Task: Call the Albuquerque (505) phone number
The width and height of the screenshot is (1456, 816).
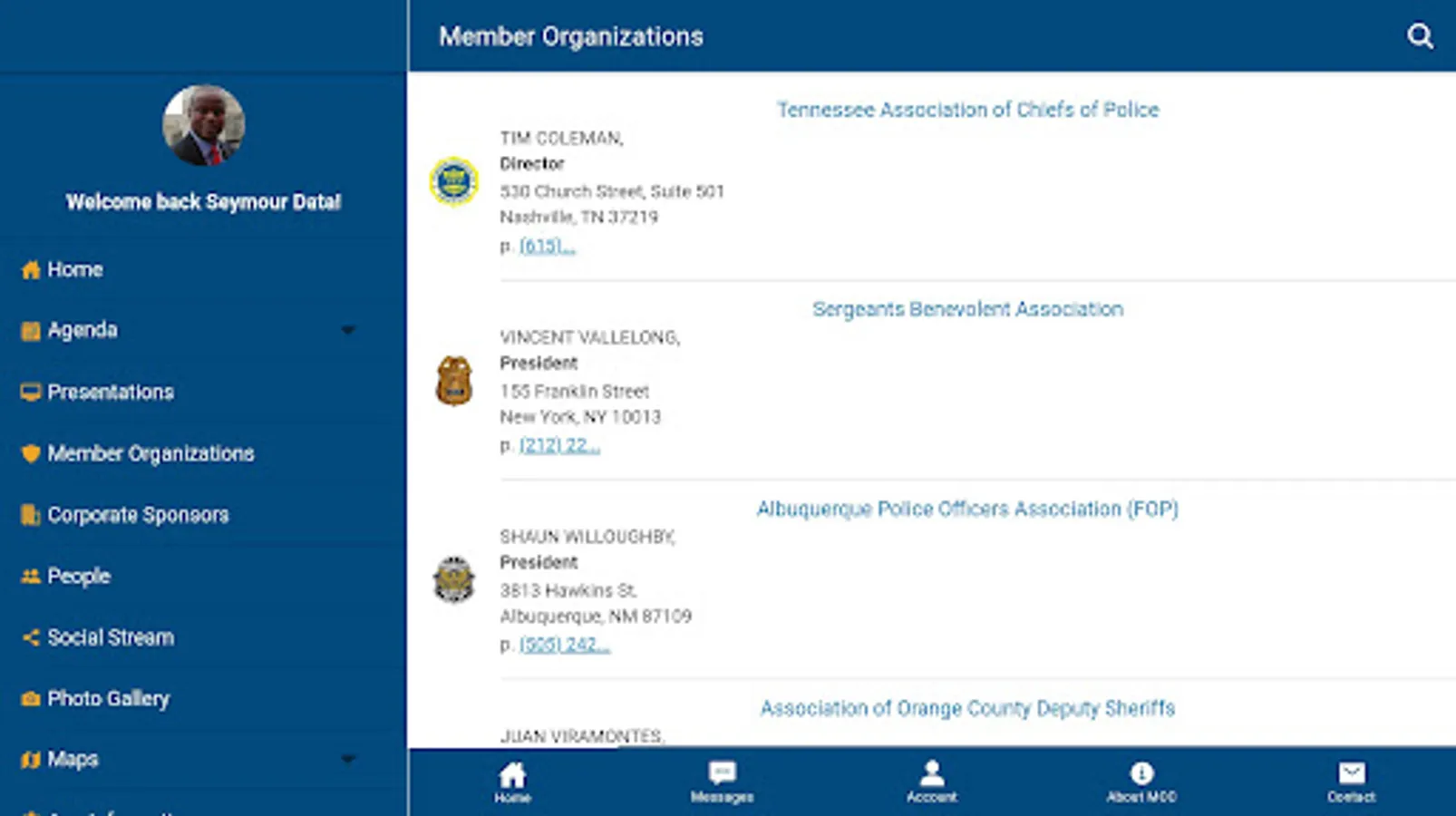Action: click(564, 645)
